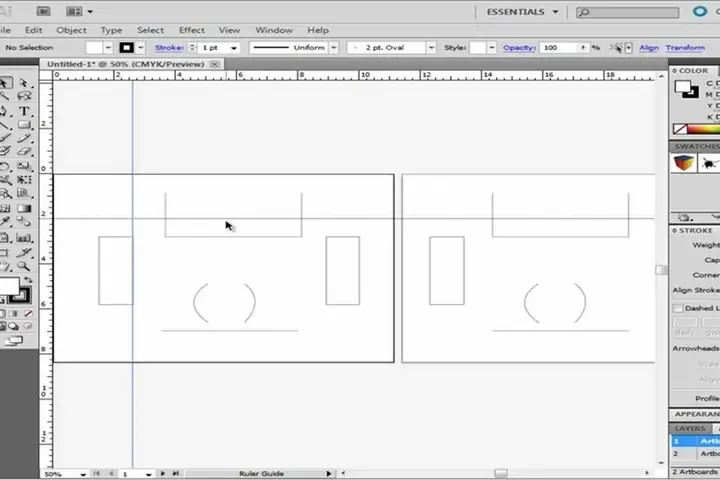Image resolution: width=720 pixels, height=480 pixels.
Task: Open the Arrange Documents dropdown arrow
Action: [90, 11]
